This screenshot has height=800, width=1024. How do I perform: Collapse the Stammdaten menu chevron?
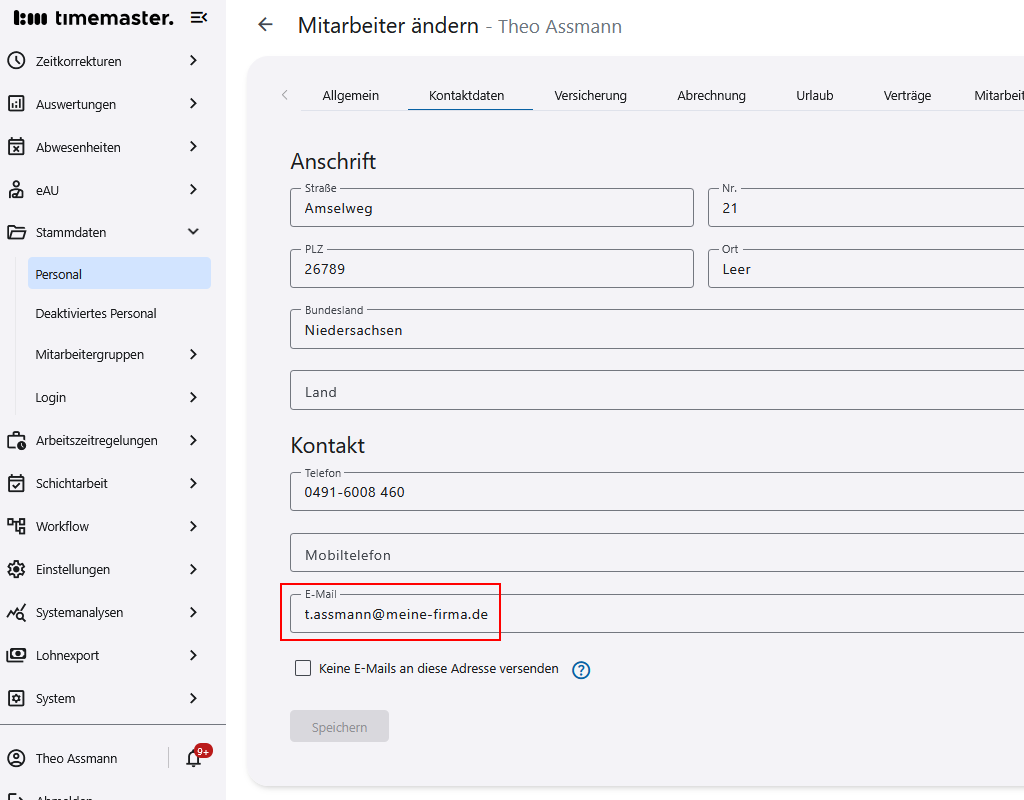[x=193, y=232]
